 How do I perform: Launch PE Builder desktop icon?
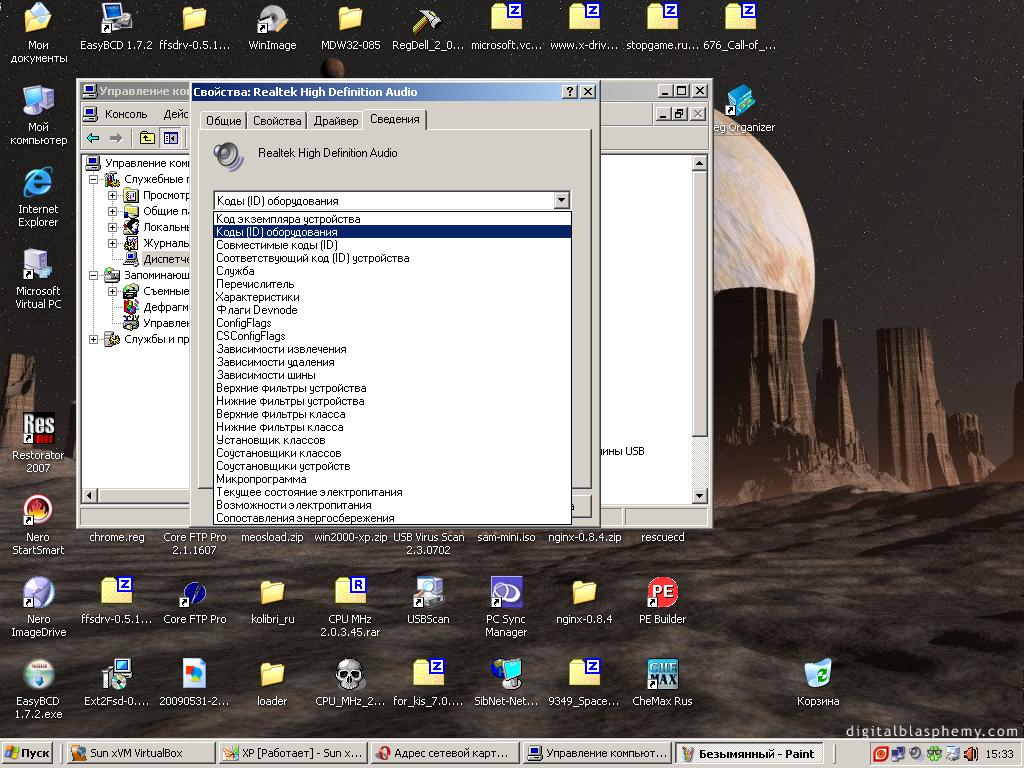click(662, 593)
